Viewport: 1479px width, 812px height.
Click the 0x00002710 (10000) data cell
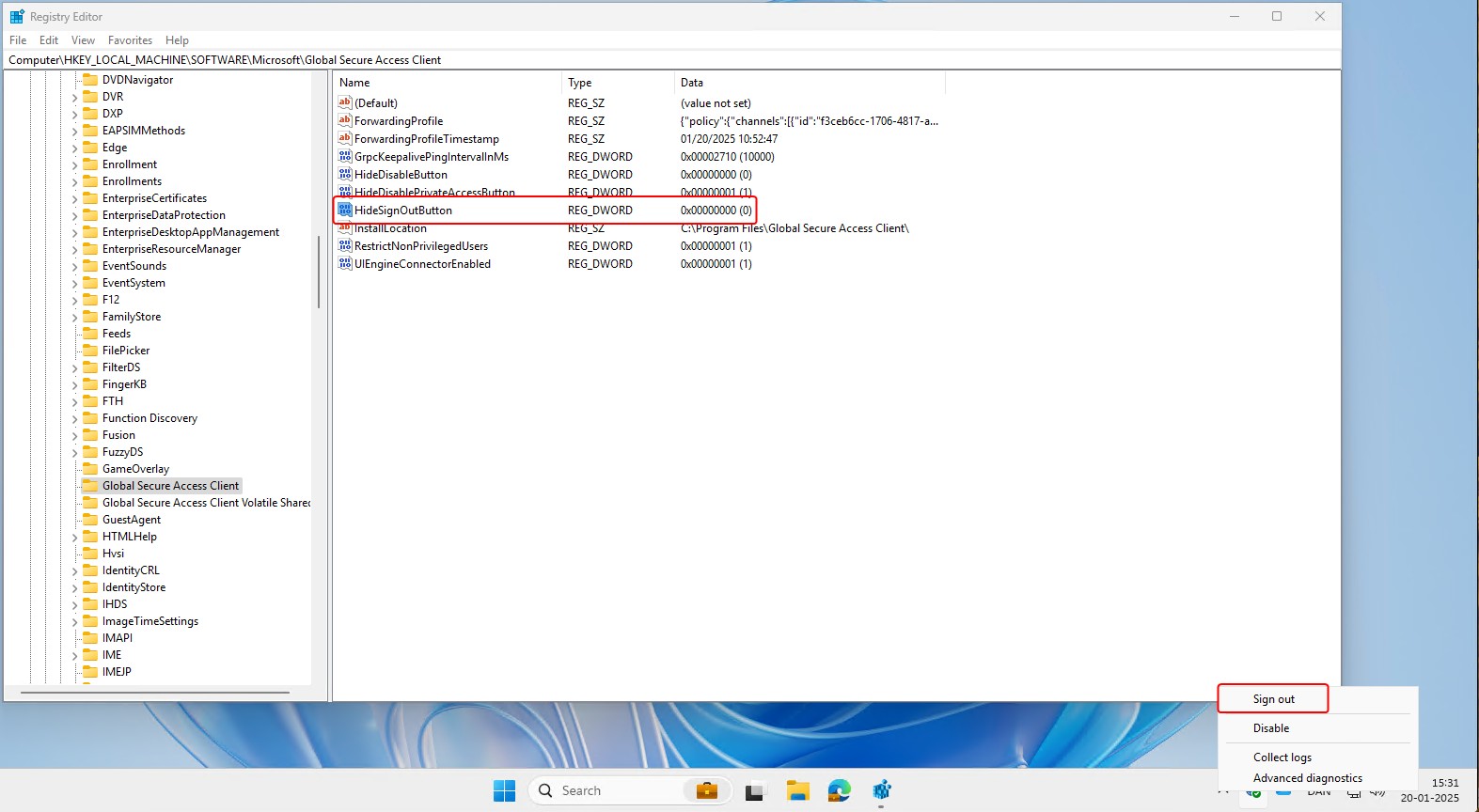[x=727, y=157]
